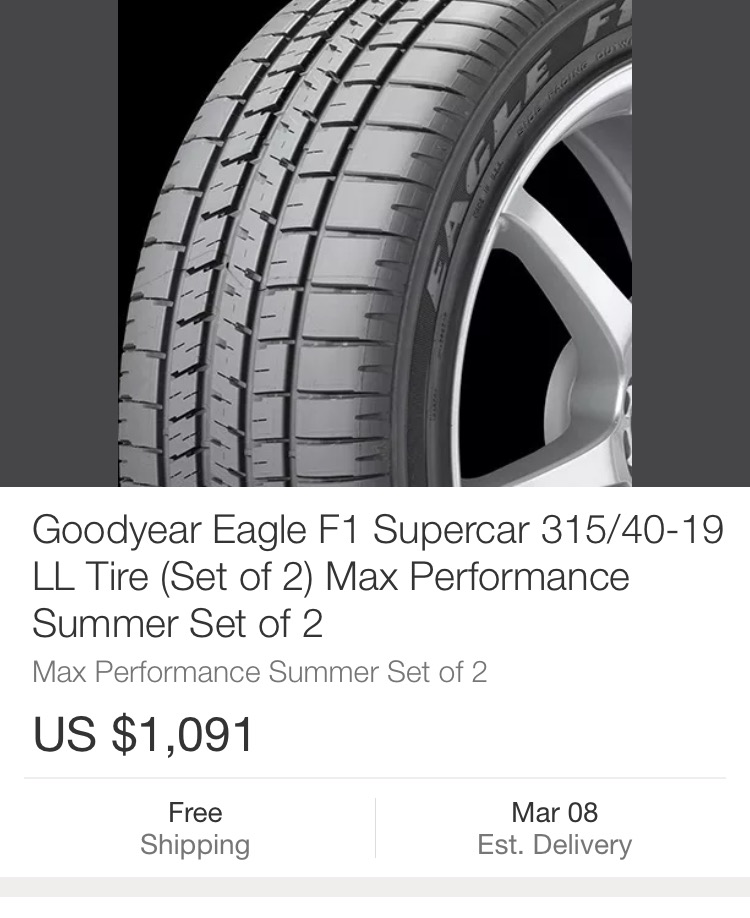Tap the horizontal divider below the price
Viewport: 750px width, 918px height.
coord(375,778)
